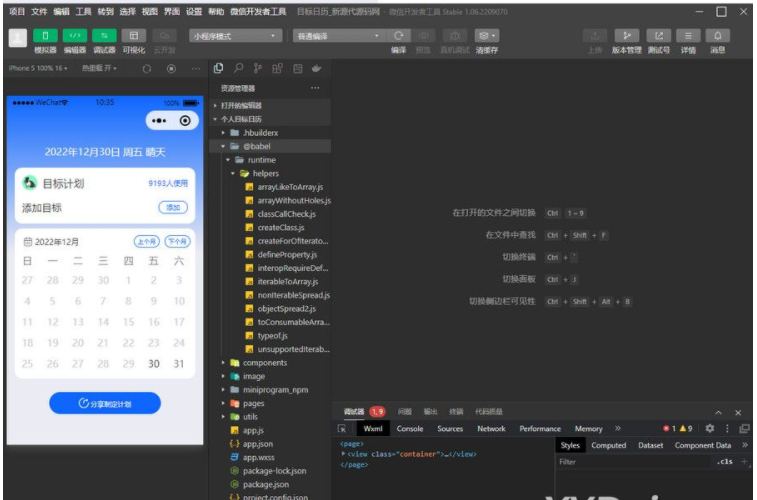The image size is (757, 500).
Task: Click the element inspector picker icon
Action: (342, 429)
